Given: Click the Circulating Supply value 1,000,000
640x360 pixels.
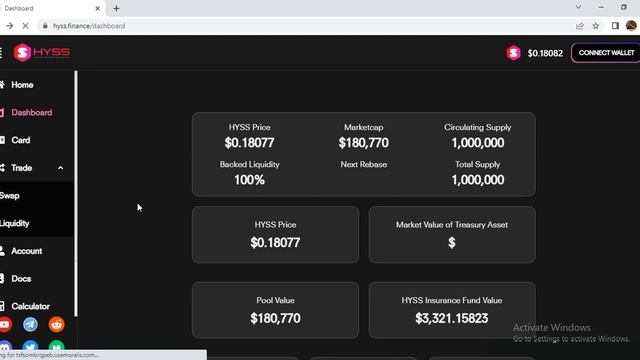Looking at the screenshot, I should pos(478,143).
